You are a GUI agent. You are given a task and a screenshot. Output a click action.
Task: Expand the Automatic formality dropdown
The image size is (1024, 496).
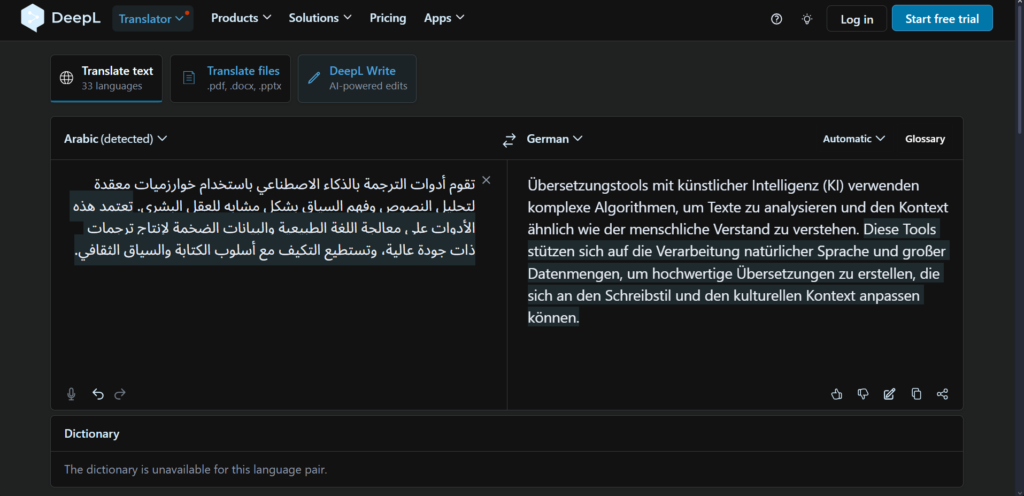pos(854,138)
